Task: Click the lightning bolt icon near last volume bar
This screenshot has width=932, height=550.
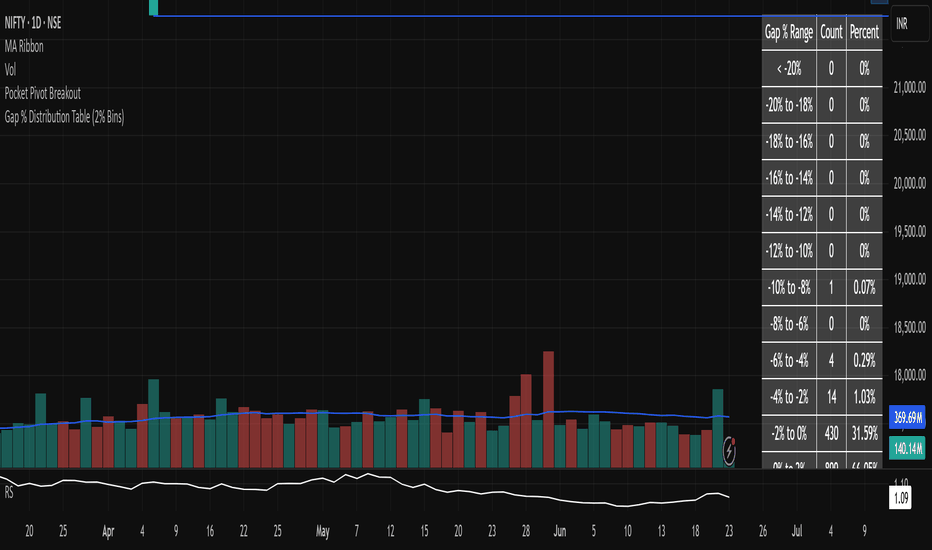Action: (729, 452)
